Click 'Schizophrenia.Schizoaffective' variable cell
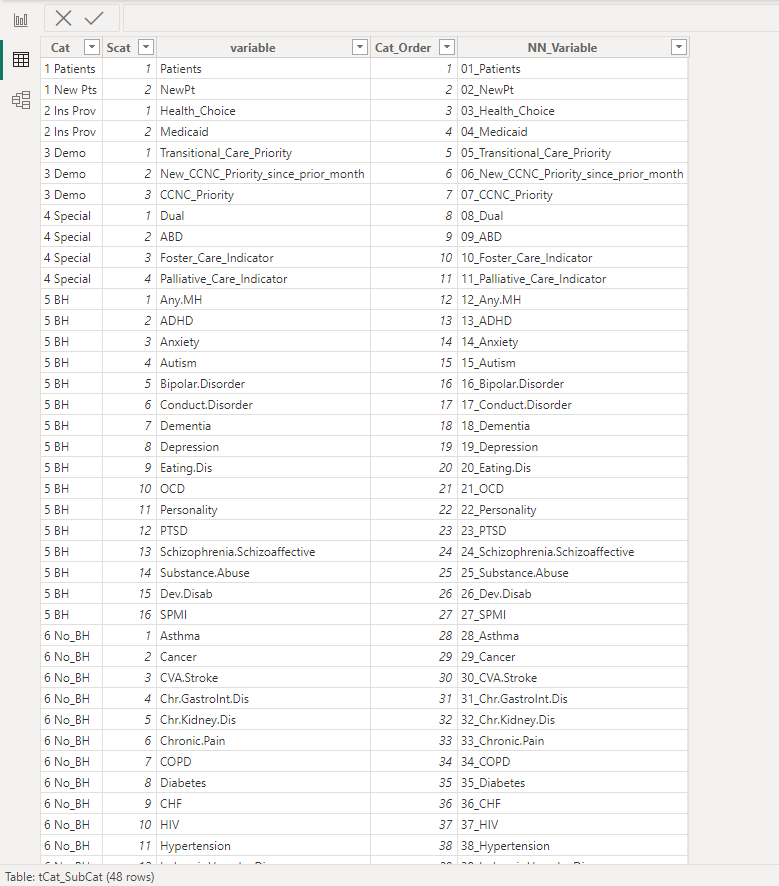Viewport: 779px width, 886px height. (x=263, y=551)
